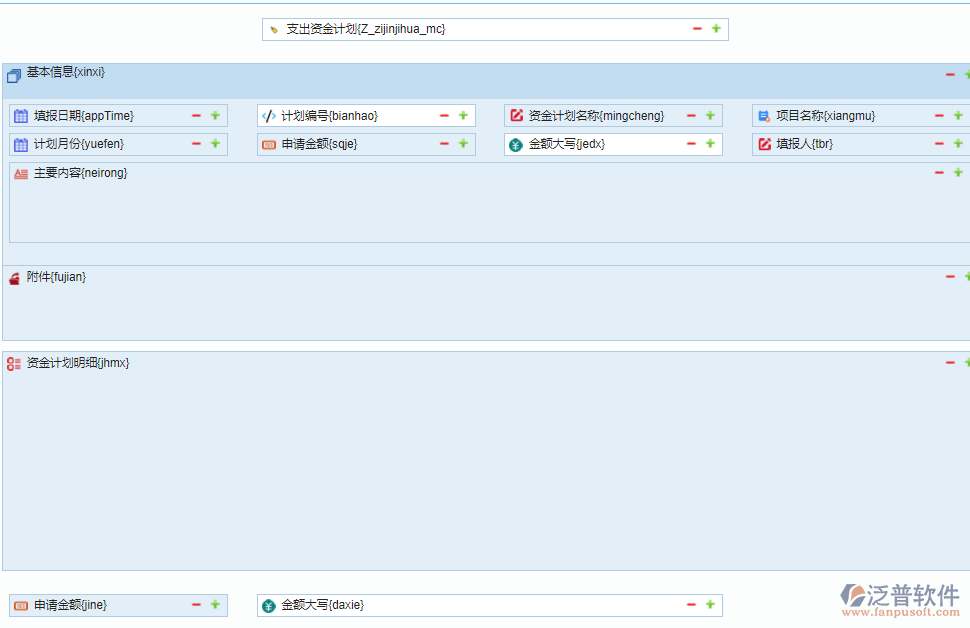Click red minus on 基本信息 section header
Screen dimensions: 970x628
(x=949, y=73)
